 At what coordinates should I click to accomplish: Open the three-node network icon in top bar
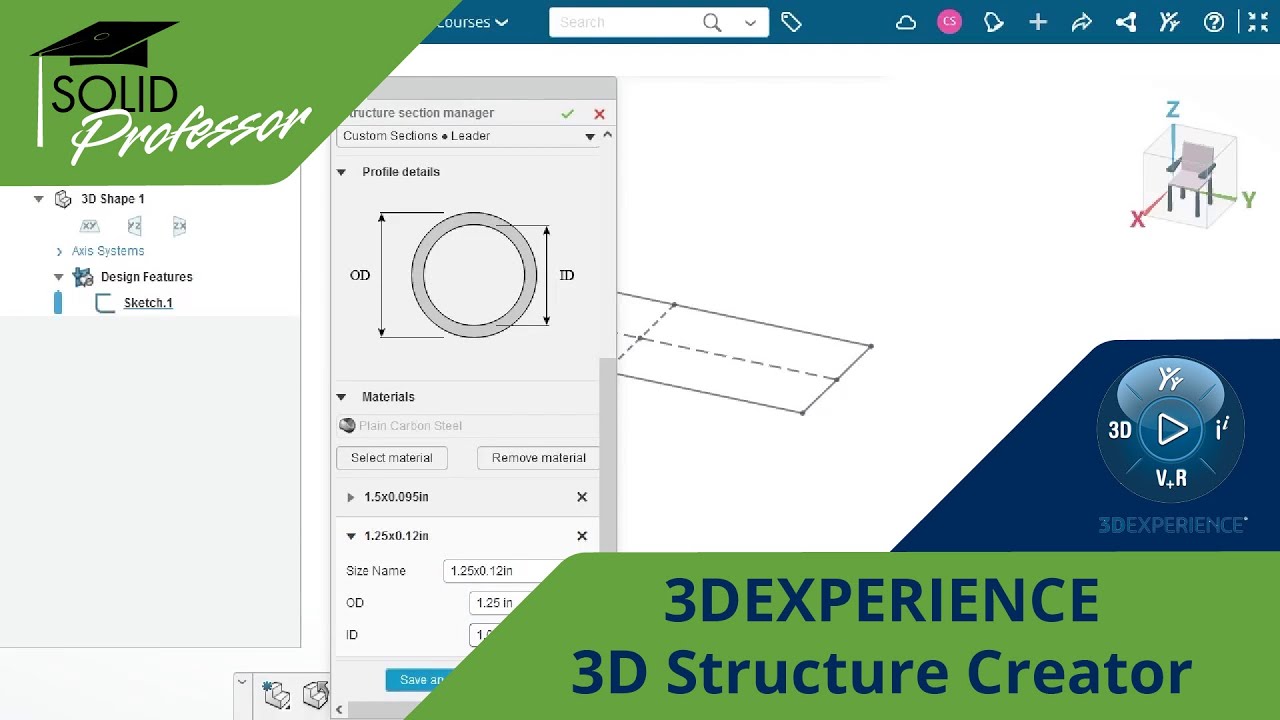[x=1126, y=22]
